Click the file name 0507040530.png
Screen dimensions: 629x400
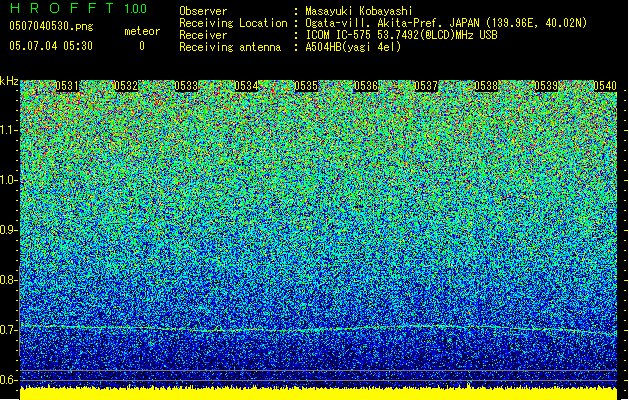point(51,26)
